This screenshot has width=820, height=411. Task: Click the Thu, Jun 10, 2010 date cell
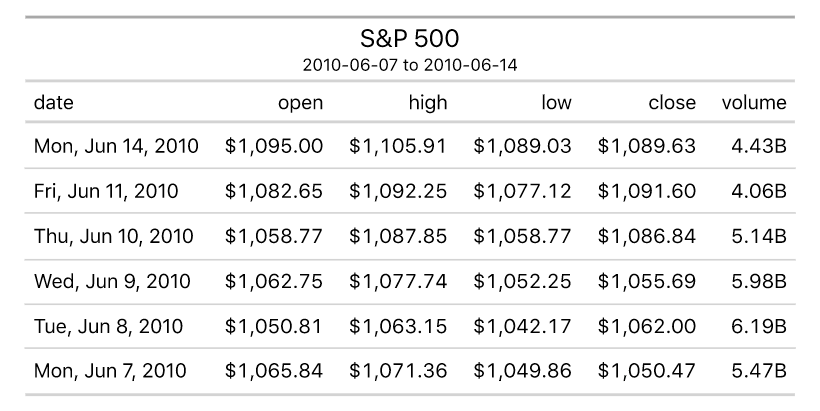(114, 236)
